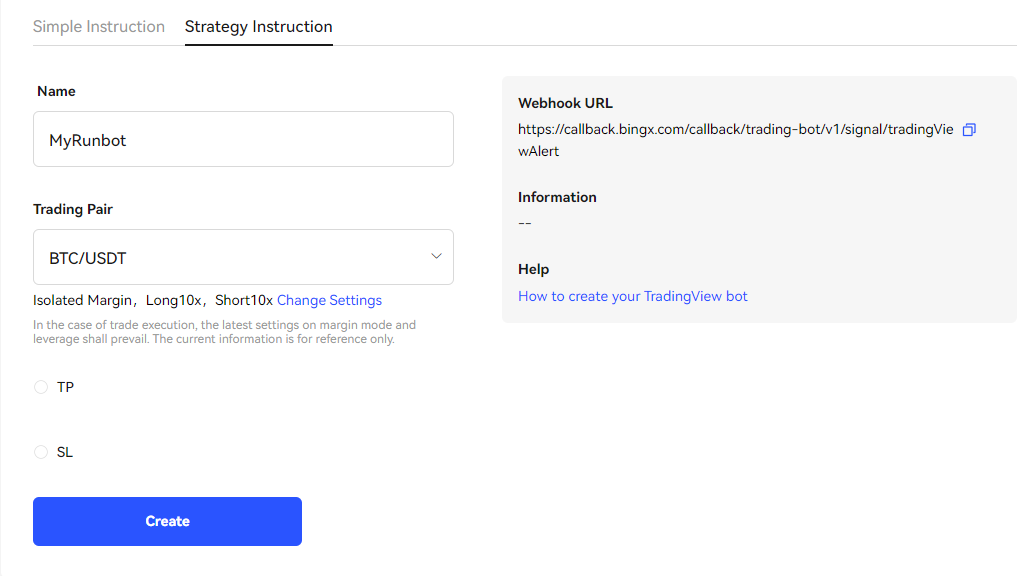This screenshot has width=1022, height=576.
Task: Click the chevron arrow in the Trading Pair box
Action: [x=436, y=257]
